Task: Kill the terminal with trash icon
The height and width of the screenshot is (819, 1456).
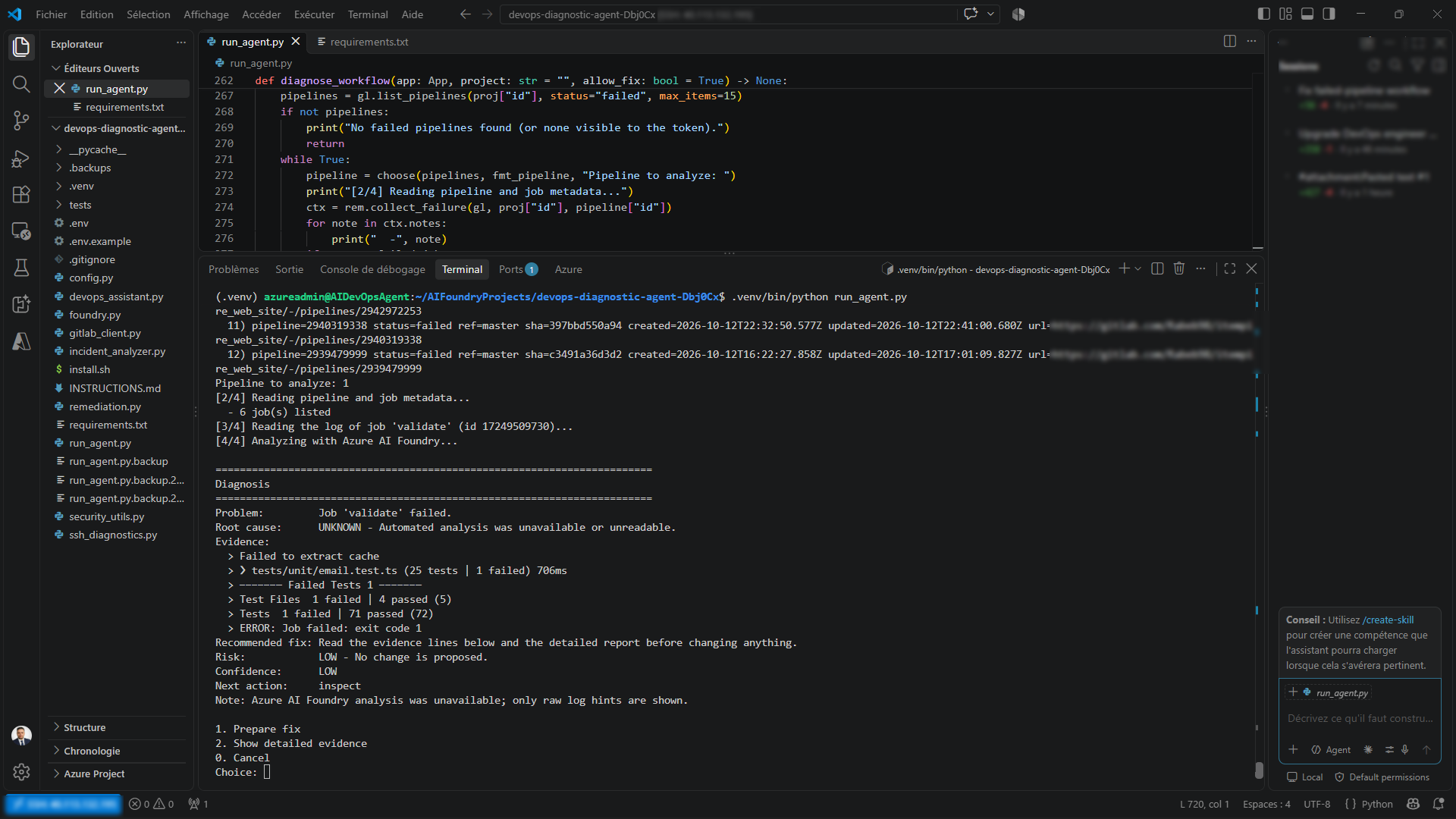Action: [x=1179, y=268]
